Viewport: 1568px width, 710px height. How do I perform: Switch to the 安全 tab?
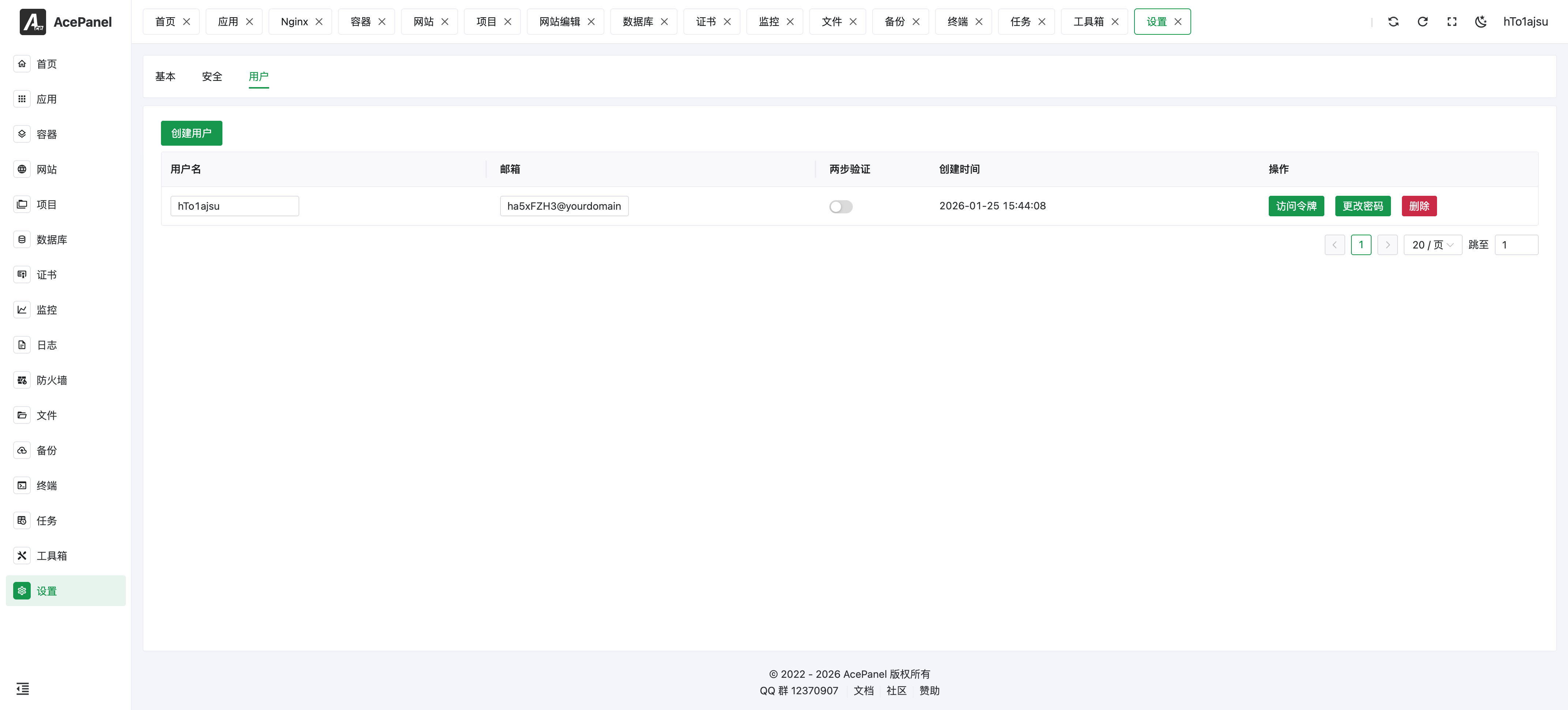(212, 77)
